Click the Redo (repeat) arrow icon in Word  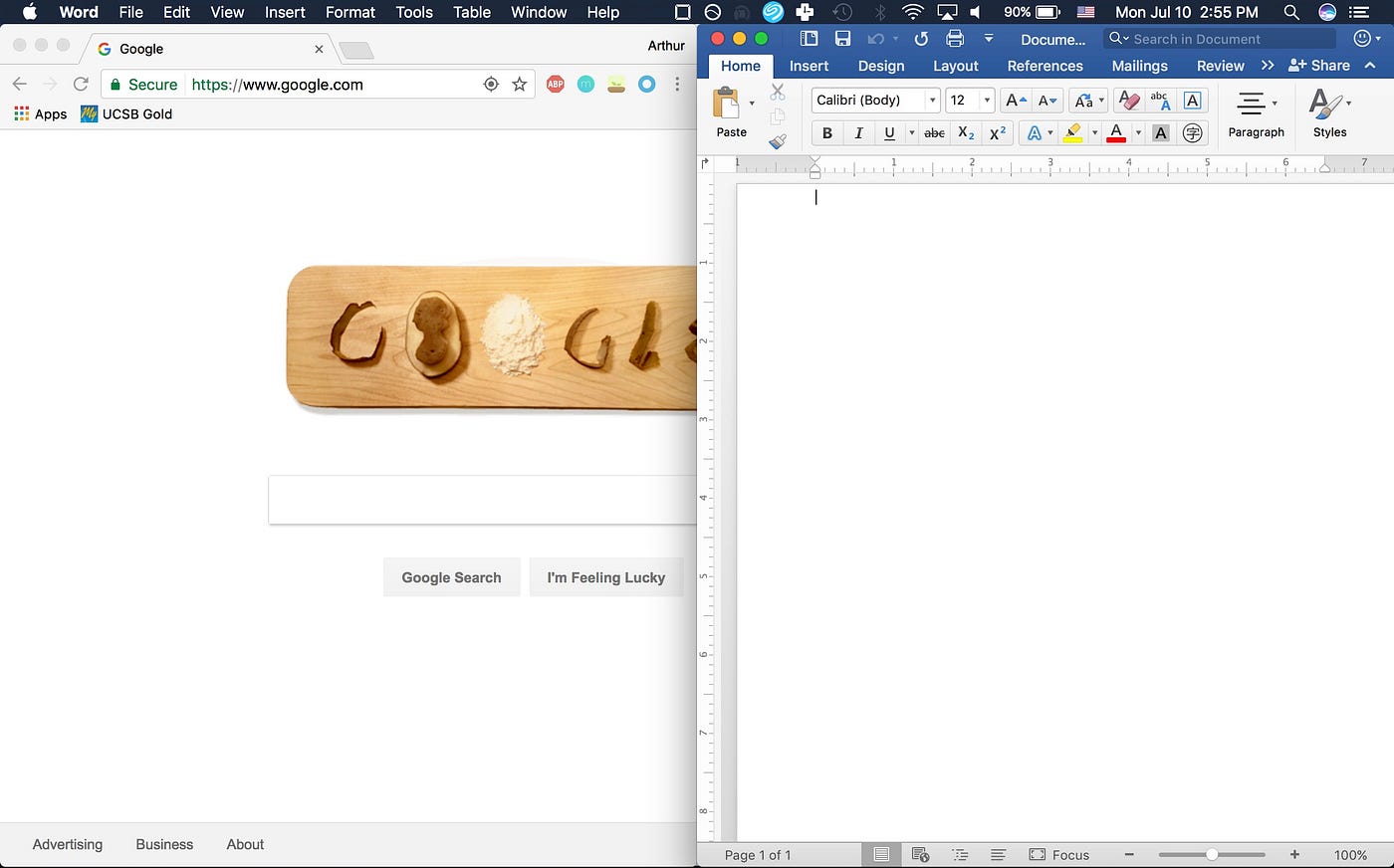click(x=921, y=39)
